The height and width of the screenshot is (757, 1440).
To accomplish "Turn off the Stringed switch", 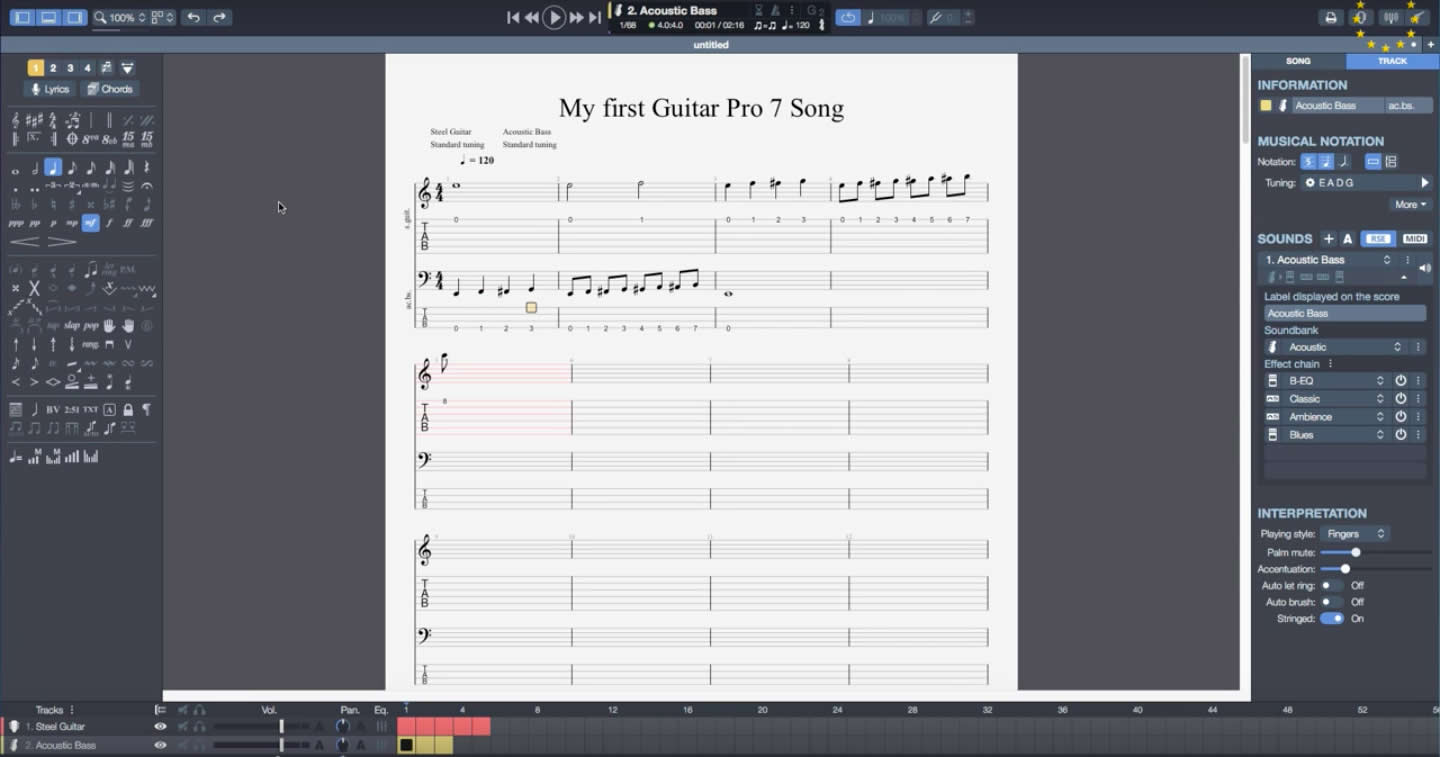I will 1331,619.
